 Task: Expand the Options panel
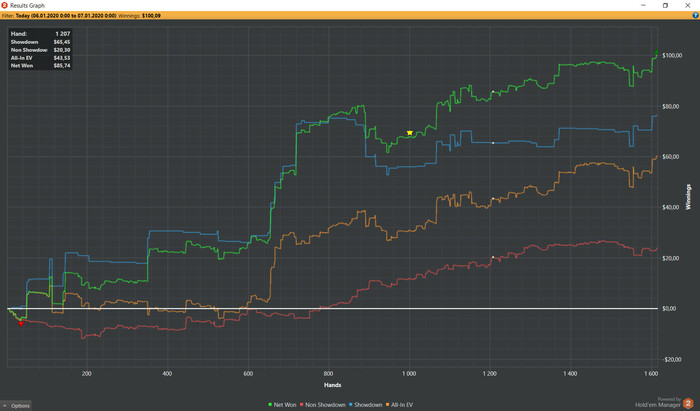[16, 405]
